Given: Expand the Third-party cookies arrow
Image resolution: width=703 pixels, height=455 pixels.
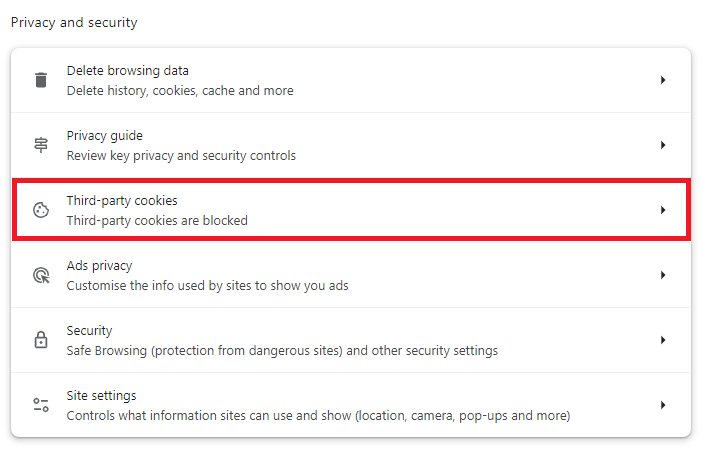Looking at the screenshot, I should tap(663, 210).
